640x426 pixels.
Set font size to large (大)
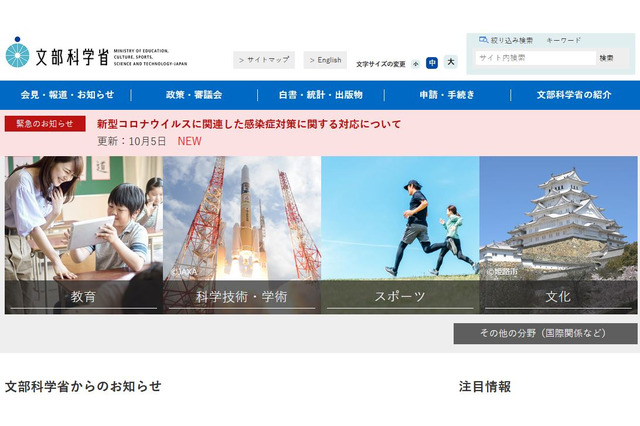point(451,62)
